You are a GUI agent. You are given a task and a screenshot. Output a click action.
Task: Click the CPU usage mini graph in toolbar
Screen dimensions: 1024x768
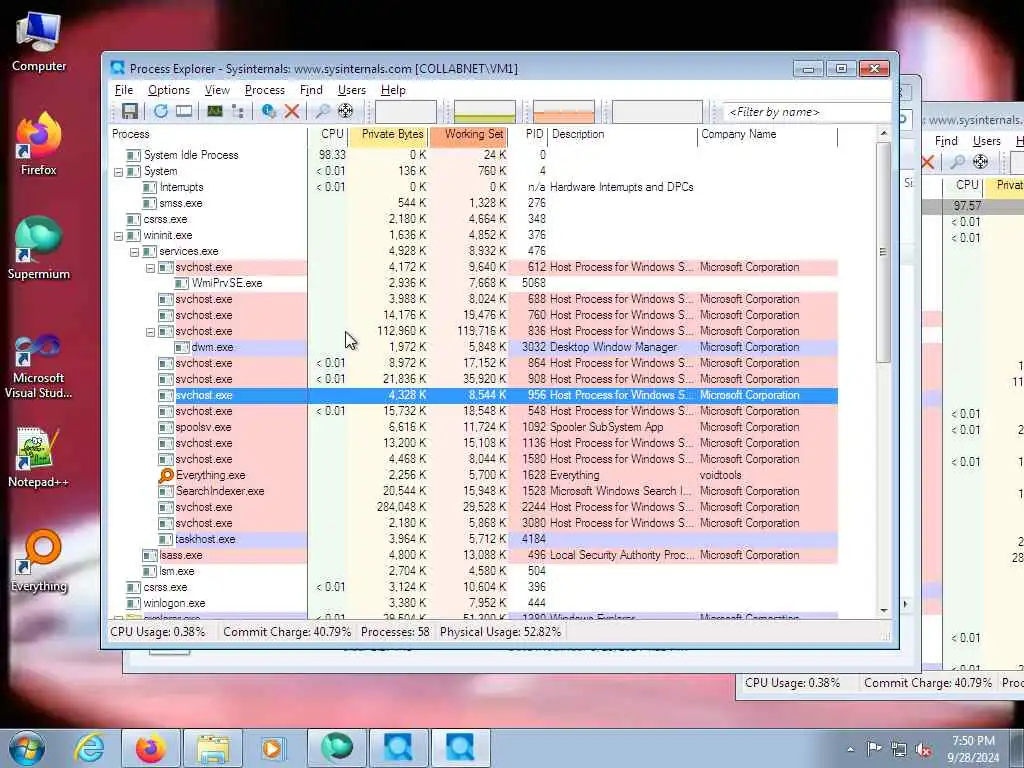(x=406, y=112)
